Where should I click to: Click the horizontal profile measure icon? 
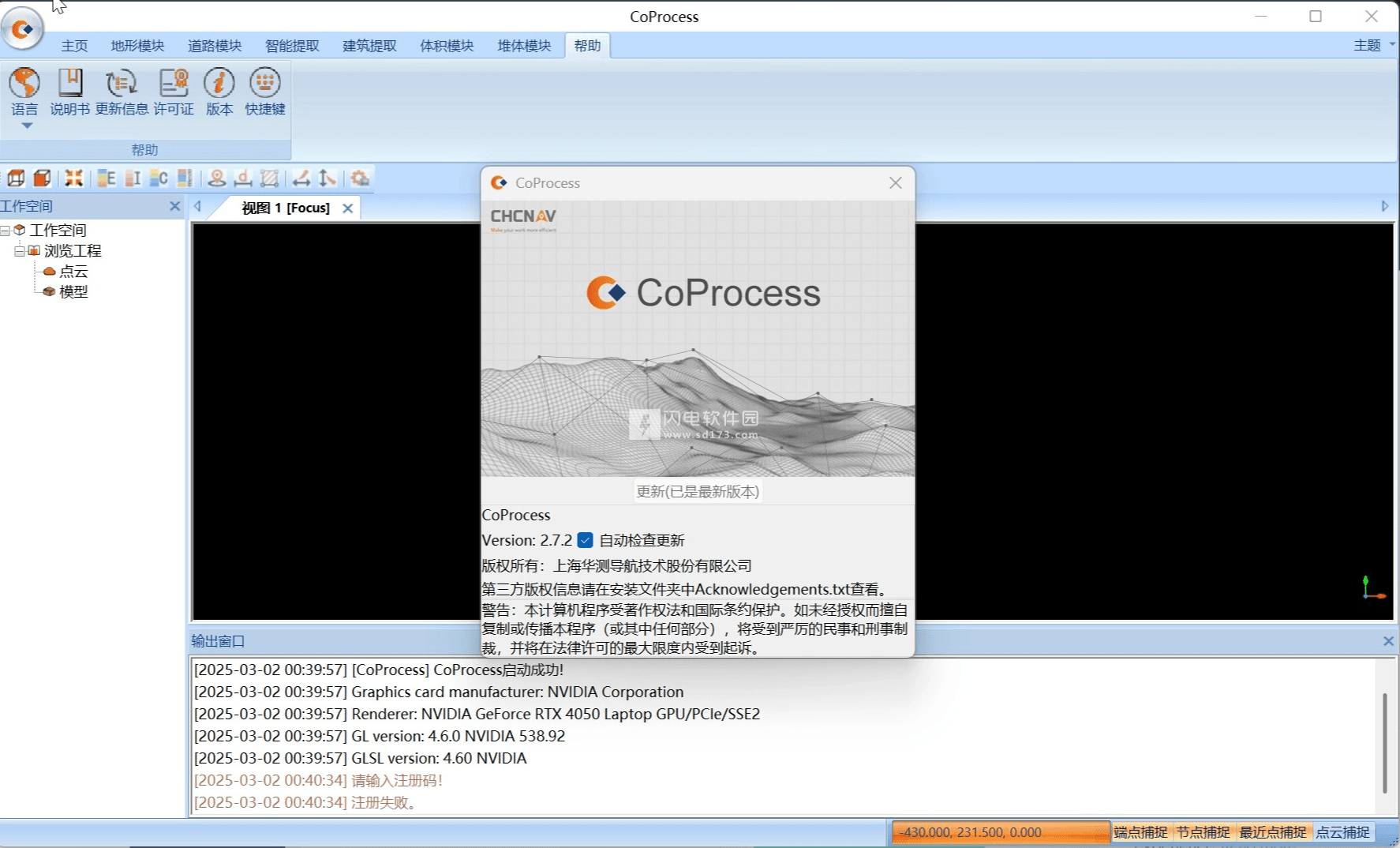301,178
